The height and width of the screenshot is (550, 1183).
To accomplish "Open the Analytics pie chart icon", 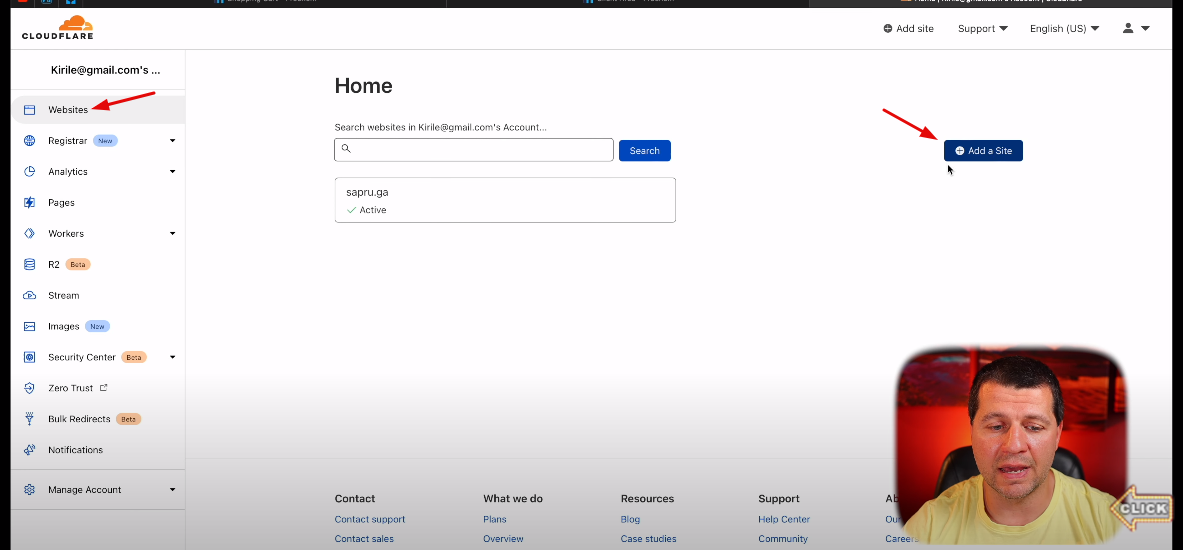I will 29,172.
